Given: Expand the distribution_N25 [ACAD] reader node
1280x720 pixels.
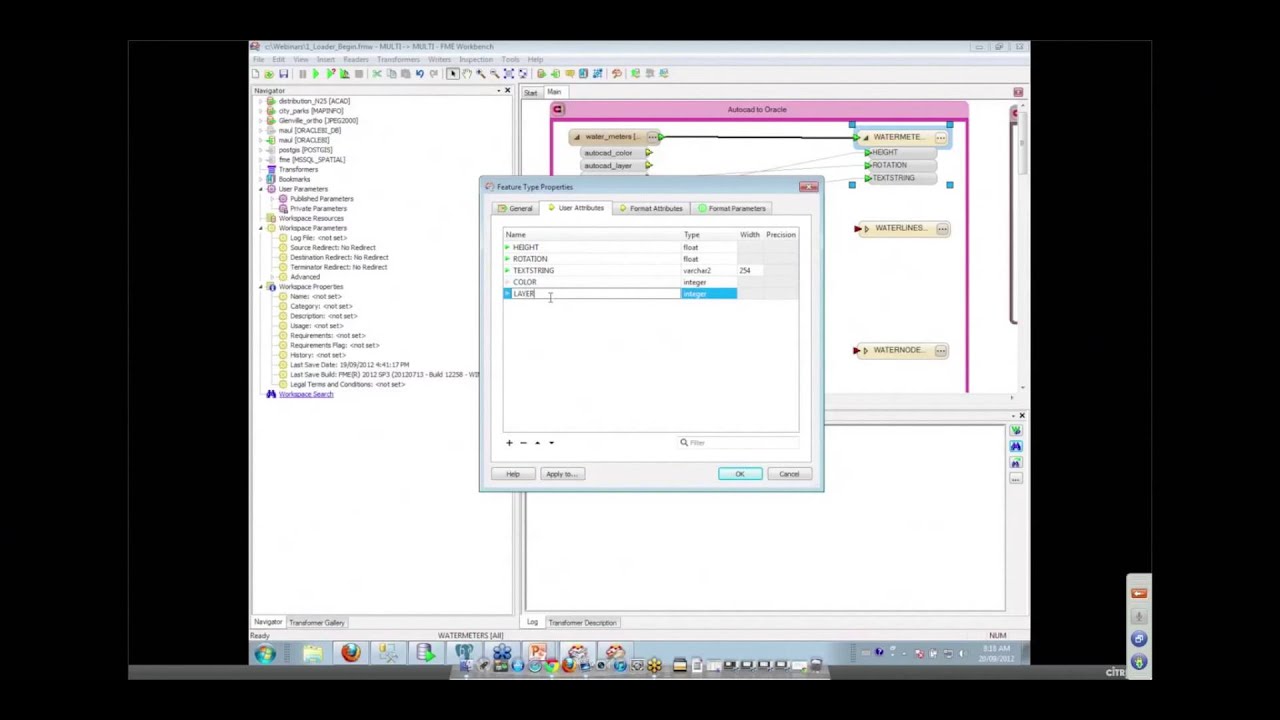Looking at the screenshot, I should point(261,101).
